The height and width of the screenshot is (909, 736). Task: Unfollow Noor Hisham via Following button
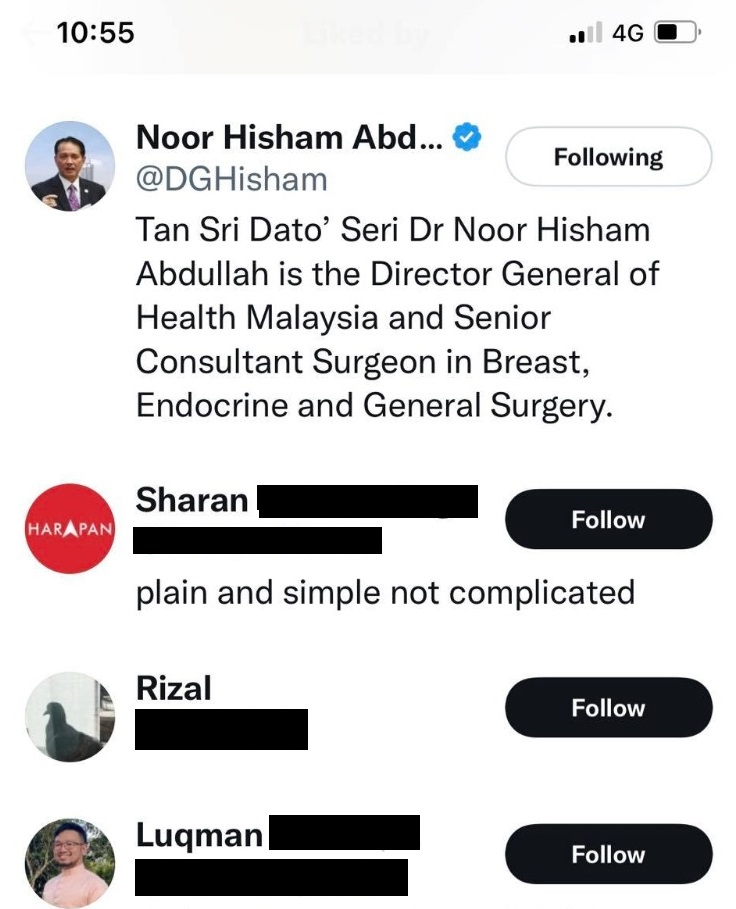(x=608, y=157)
